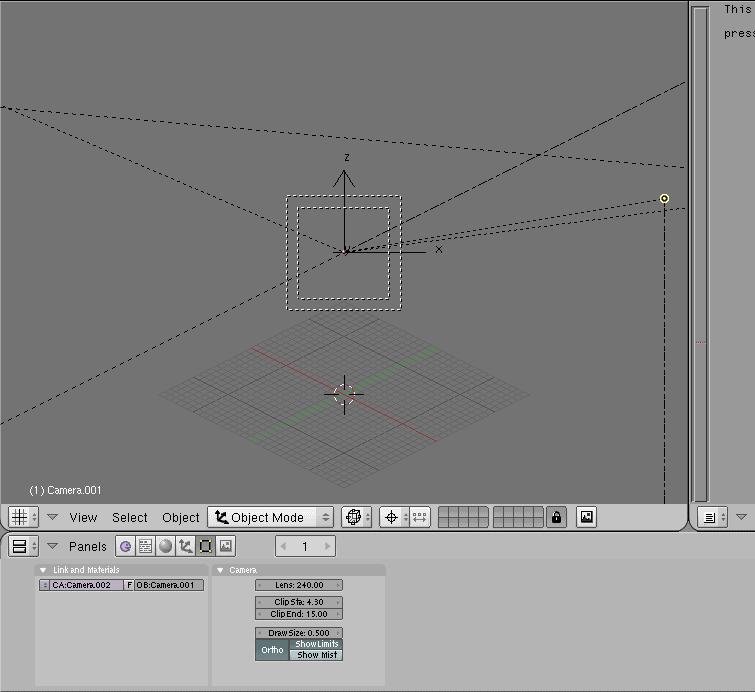
Task: Toggle the layer lock padlock icon
Action: click(x=556, y=517)
